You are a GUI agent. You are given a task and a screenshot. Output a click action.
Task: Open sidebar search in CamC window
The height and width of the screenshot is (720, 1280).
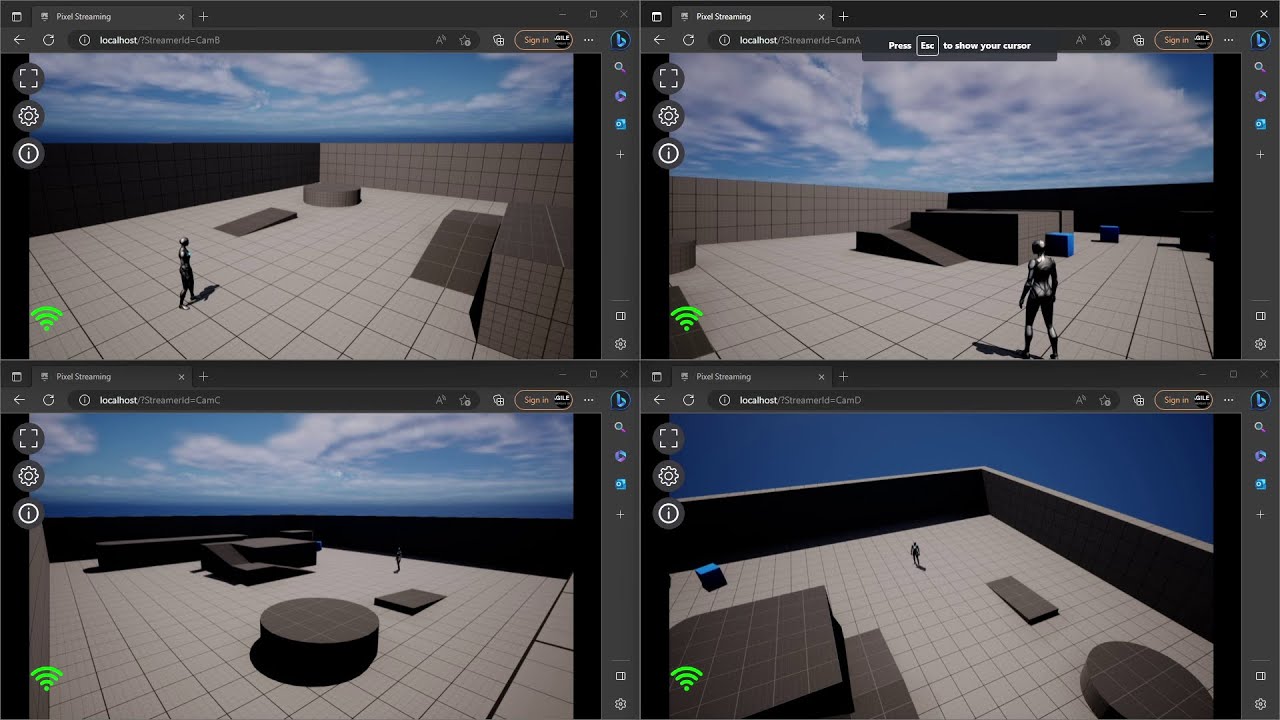pyautogui.click(x=620, y=427)
